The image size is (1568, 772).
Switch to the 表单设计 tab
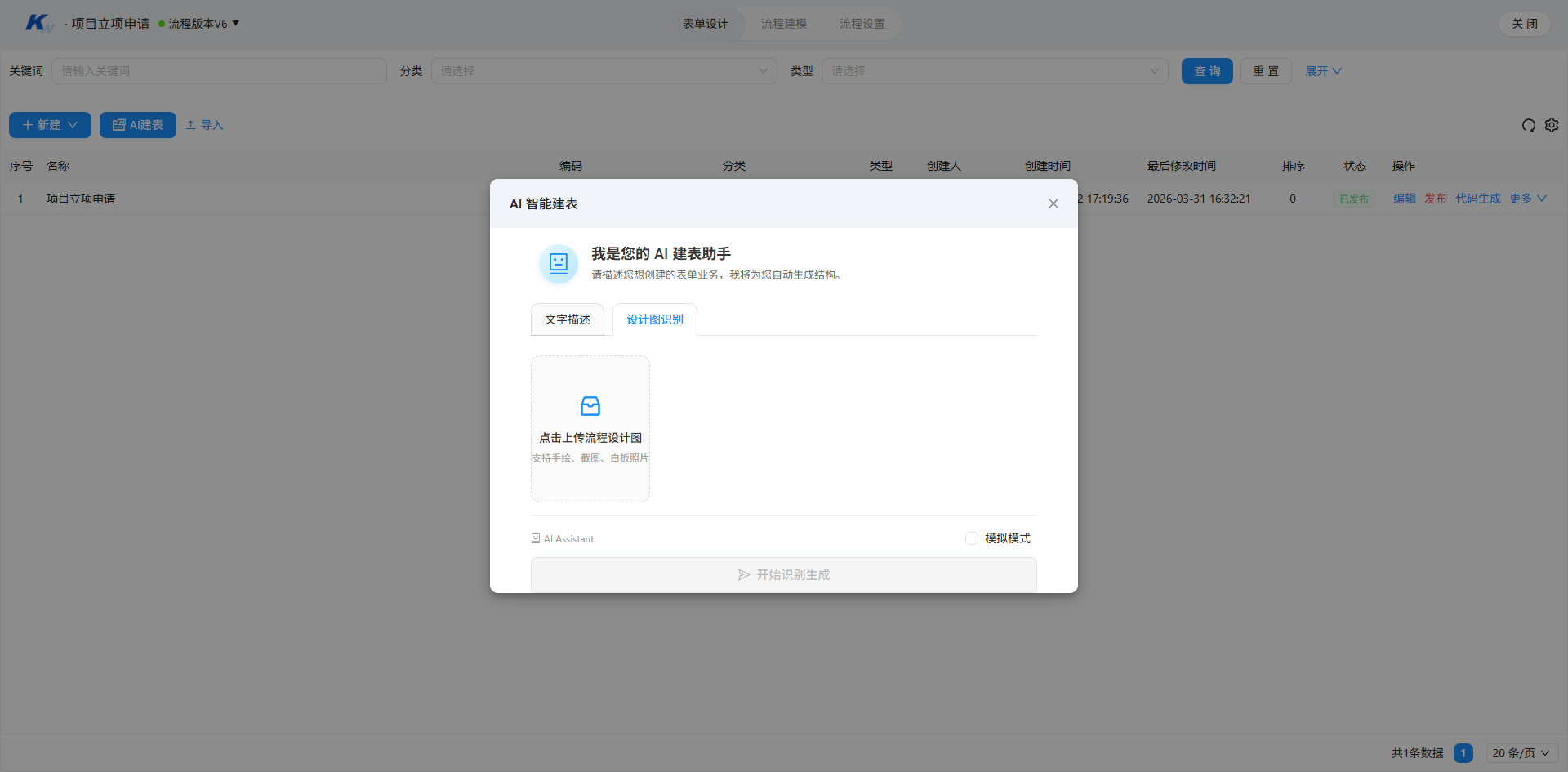coord(706,24)
